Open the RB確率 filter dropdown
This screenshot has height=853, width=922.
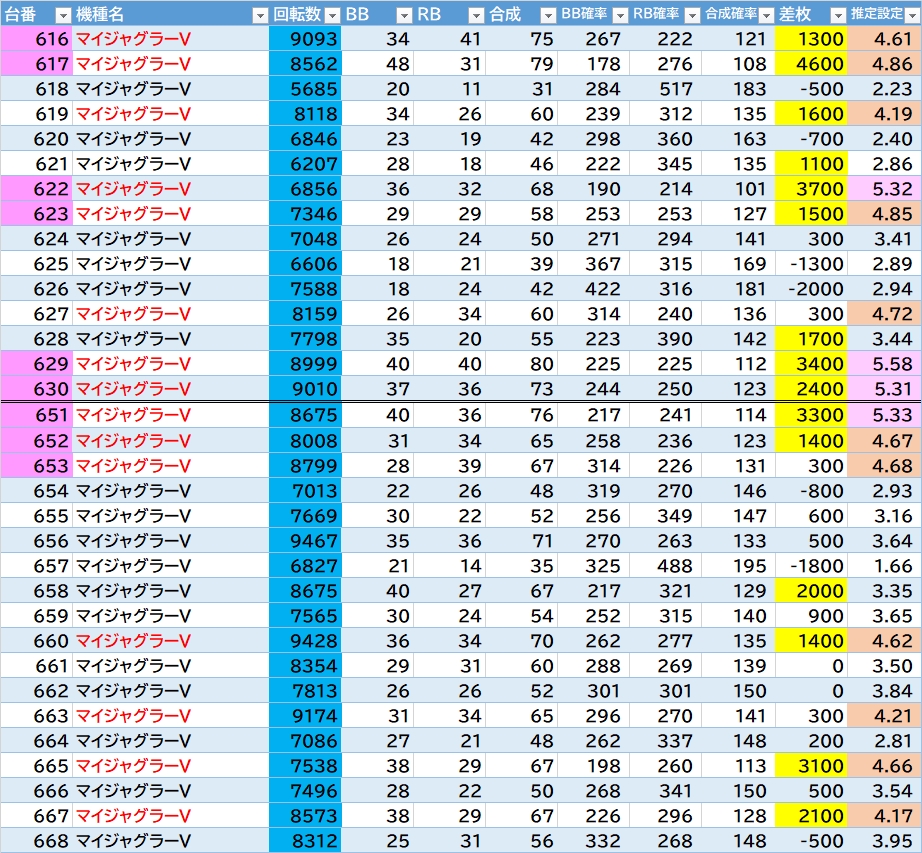pyautogui.click(x=691, y=15)
